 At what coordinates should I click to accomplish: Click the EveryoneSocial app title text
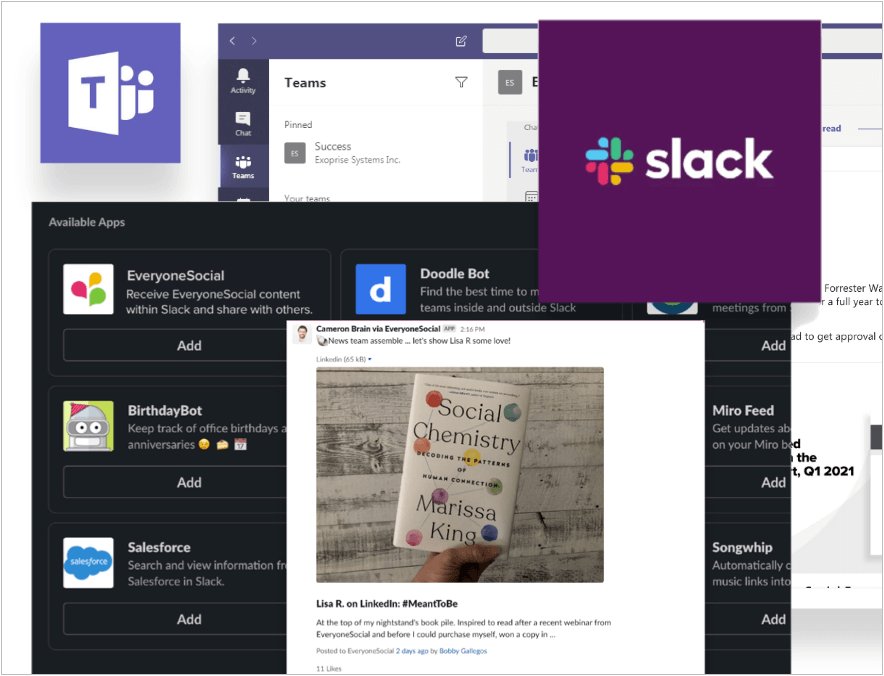click(175, 276)
